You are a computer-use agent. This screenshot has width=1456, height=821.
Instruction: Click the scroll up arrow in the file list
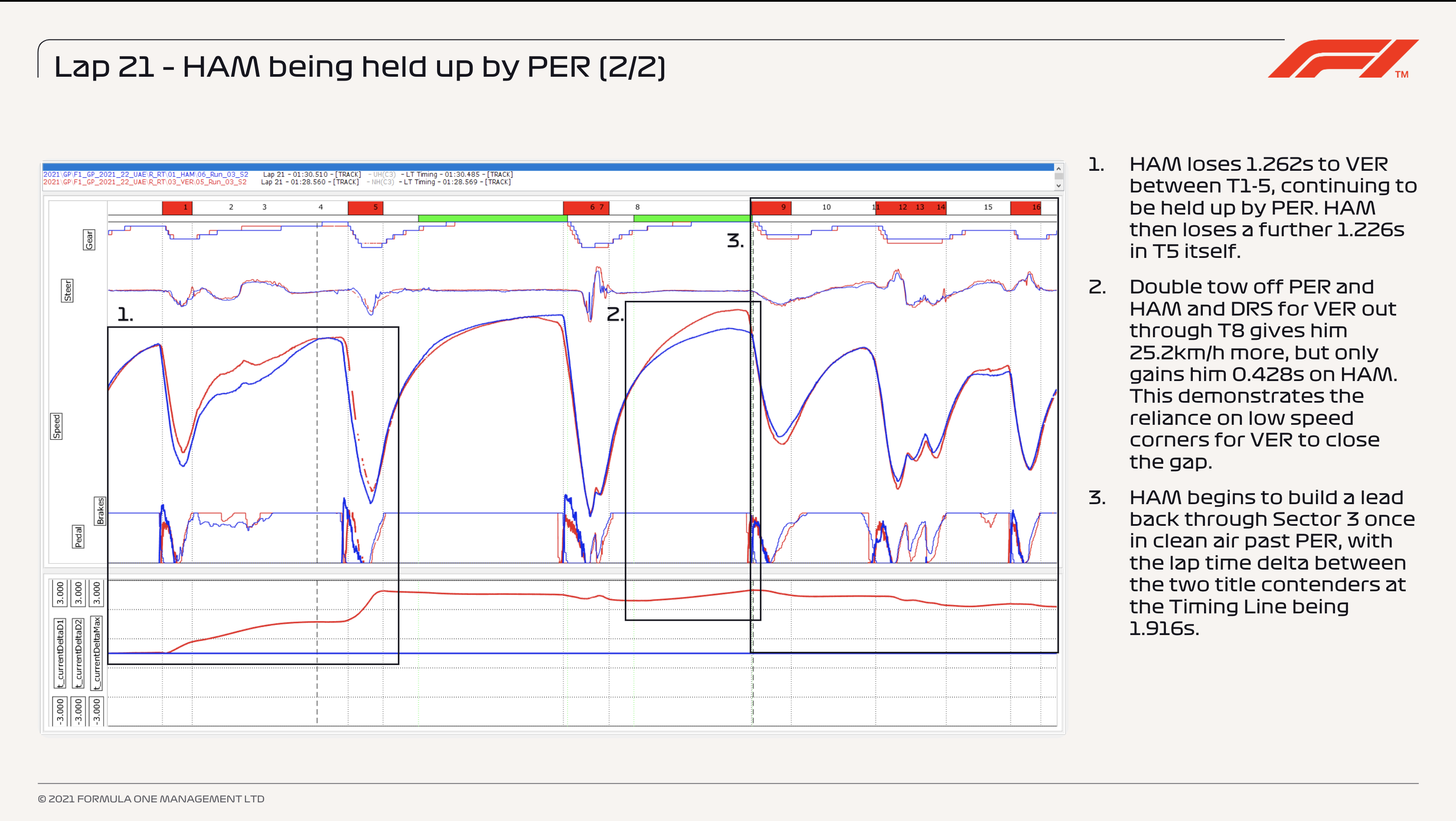[x=1059, y=168]
